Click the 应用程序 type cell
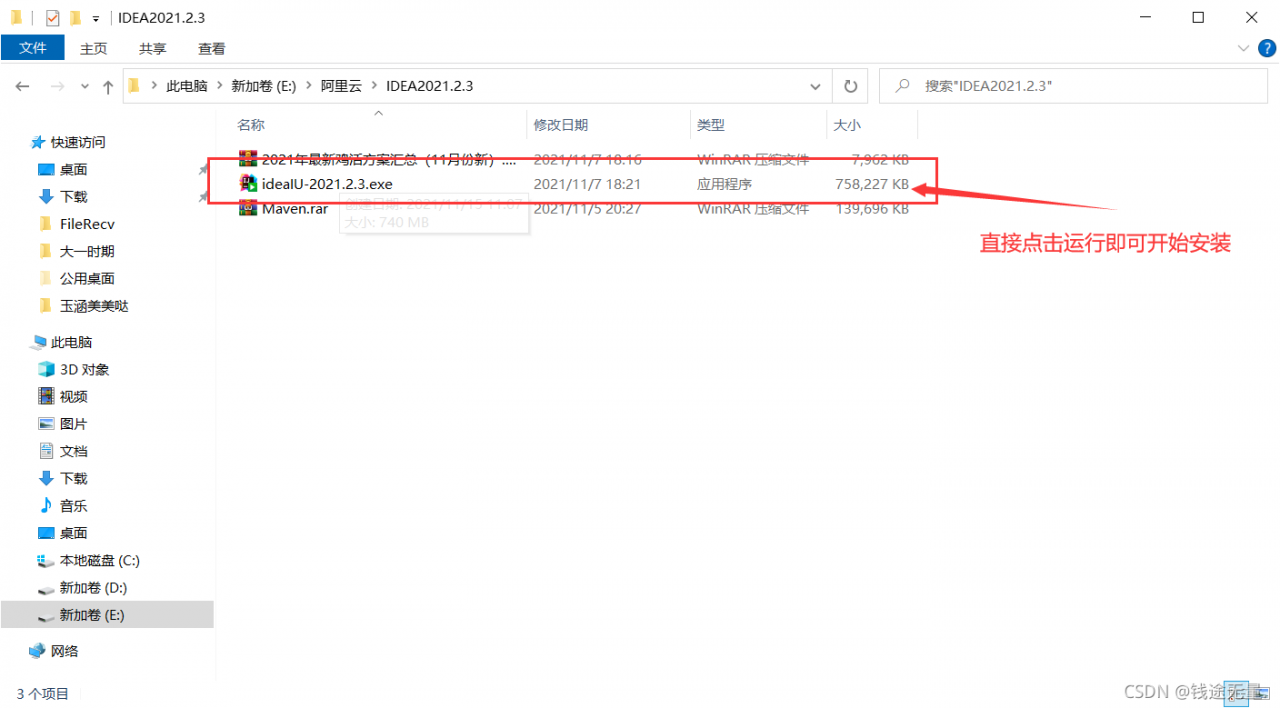This screenshot has width=1280, height=708. tap(724, 184)
